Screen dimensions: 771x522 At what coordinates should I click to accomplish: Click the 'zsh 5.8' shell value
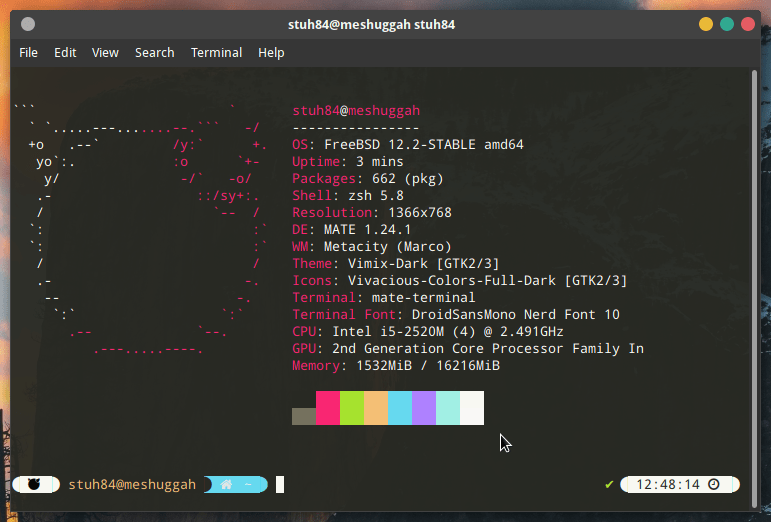[x=376, y=196]
